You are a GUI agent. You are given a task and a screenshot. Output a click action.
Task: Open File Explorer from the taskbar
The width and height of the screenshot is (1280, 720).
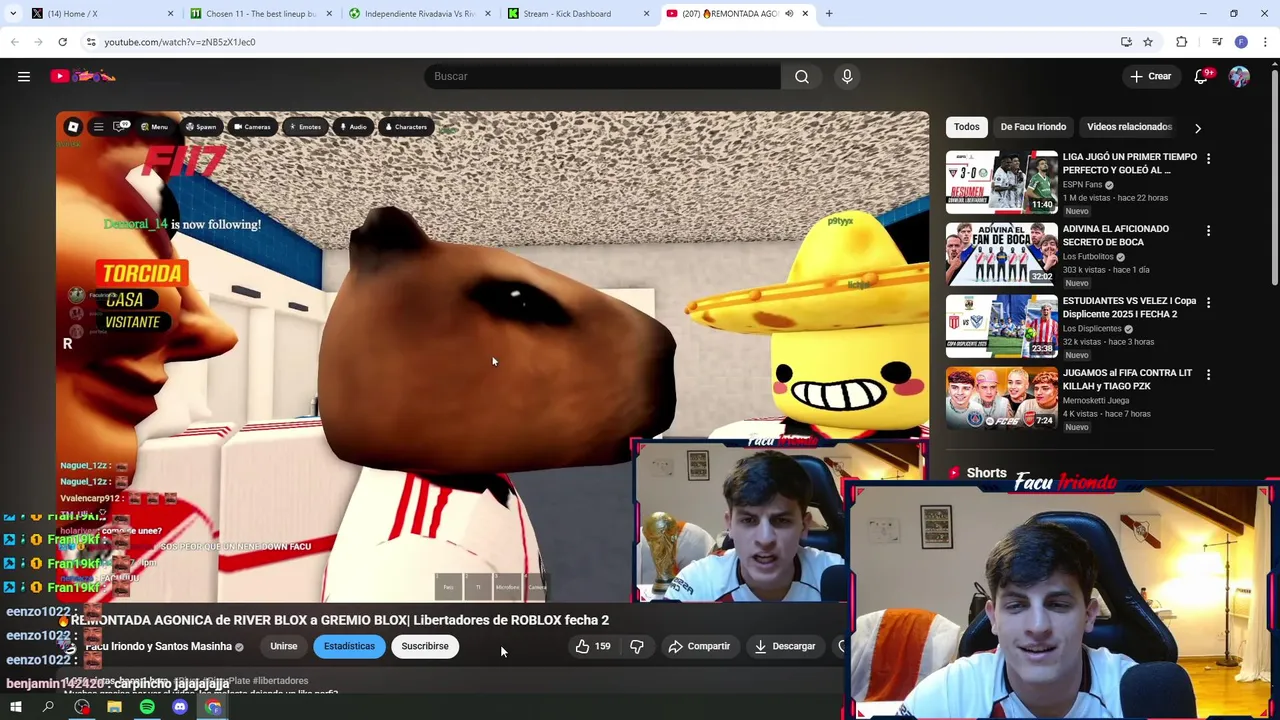[114, 707]
